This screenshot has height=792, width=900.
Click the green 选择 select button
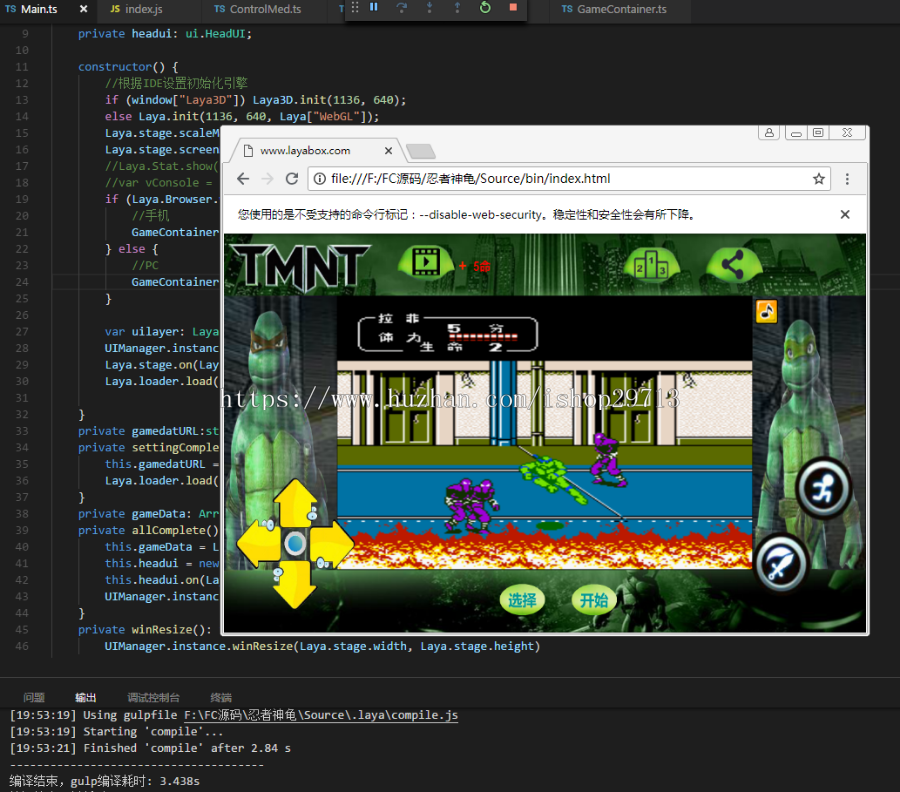[522, 600]
